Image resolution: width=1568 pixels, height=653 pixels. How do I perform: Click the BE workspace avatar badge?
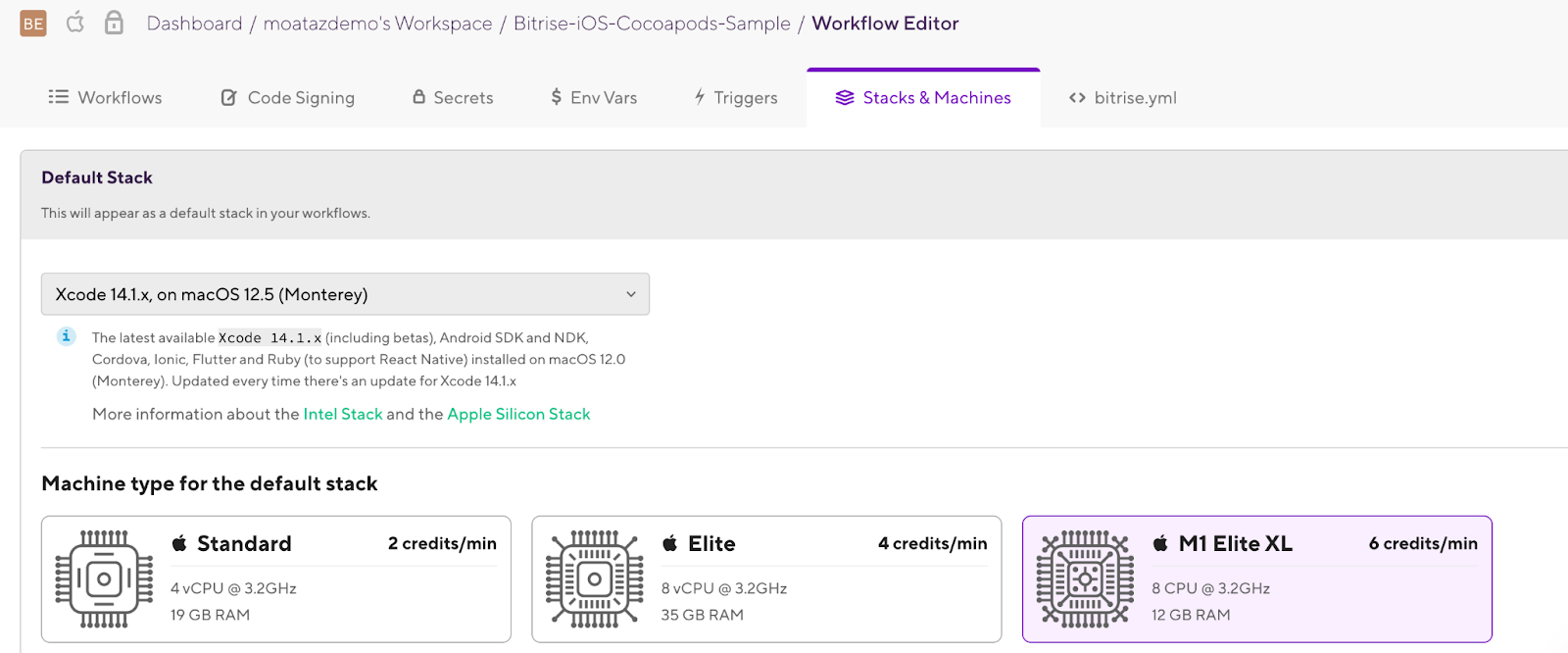point(33,24)
